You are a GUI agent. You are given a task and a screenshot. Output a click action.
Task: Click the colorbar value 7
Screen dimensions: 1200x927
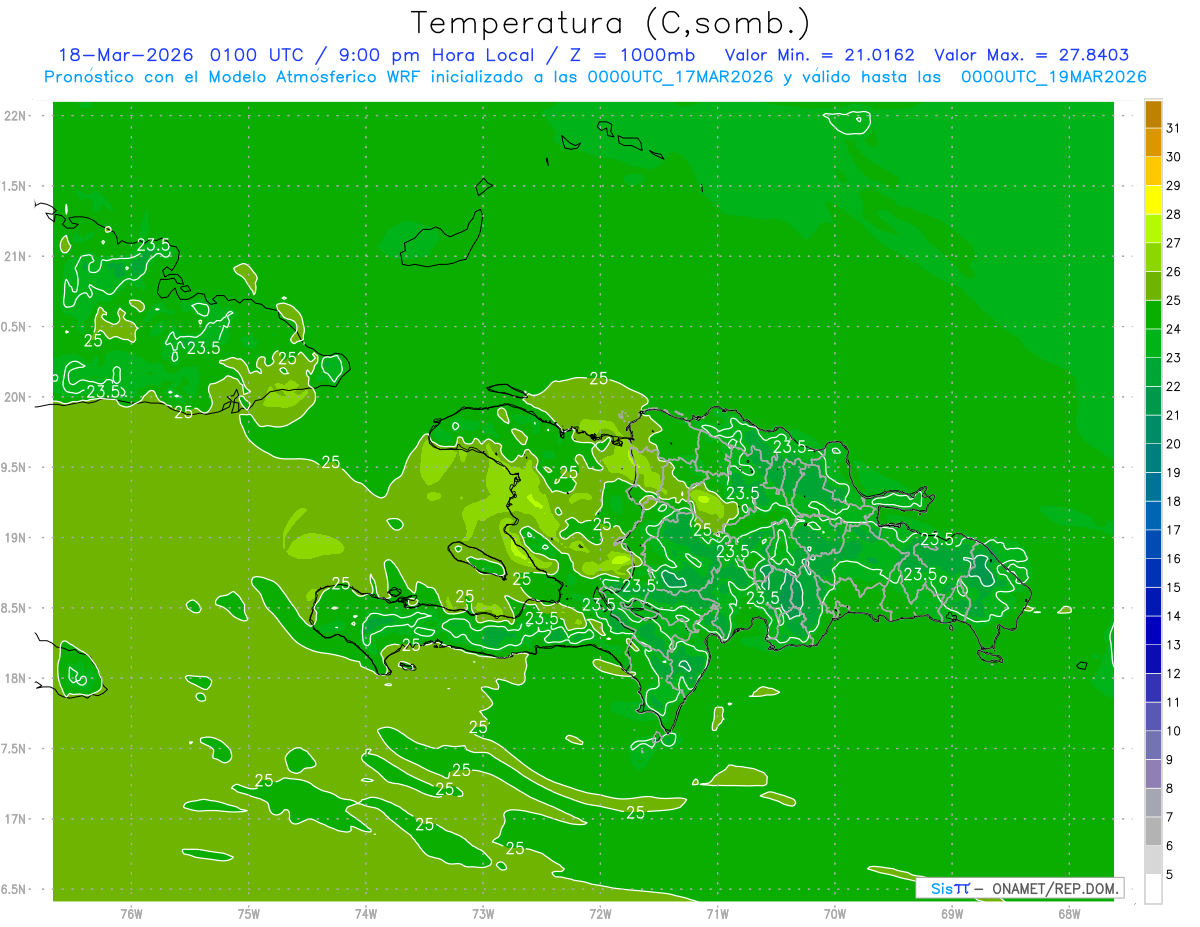coord(1170,818)
